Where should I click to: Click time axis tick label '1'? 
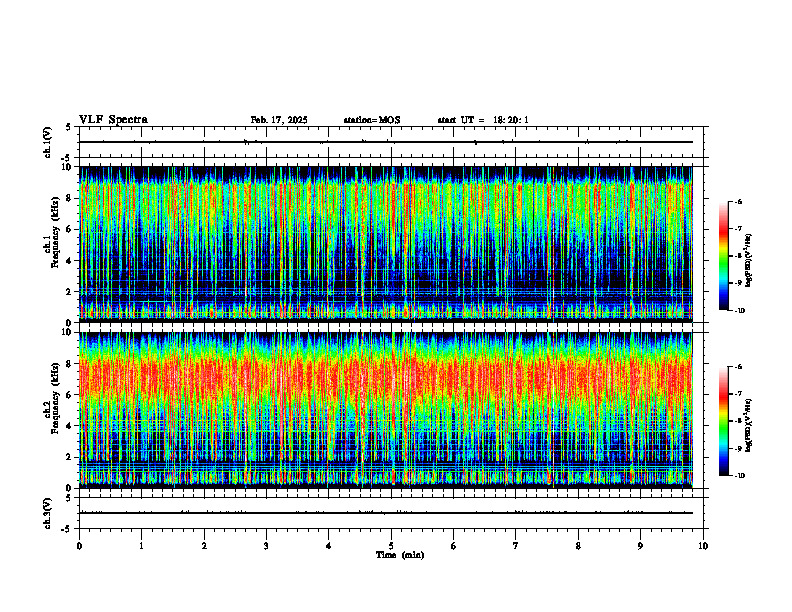click(x=141, y=546)
